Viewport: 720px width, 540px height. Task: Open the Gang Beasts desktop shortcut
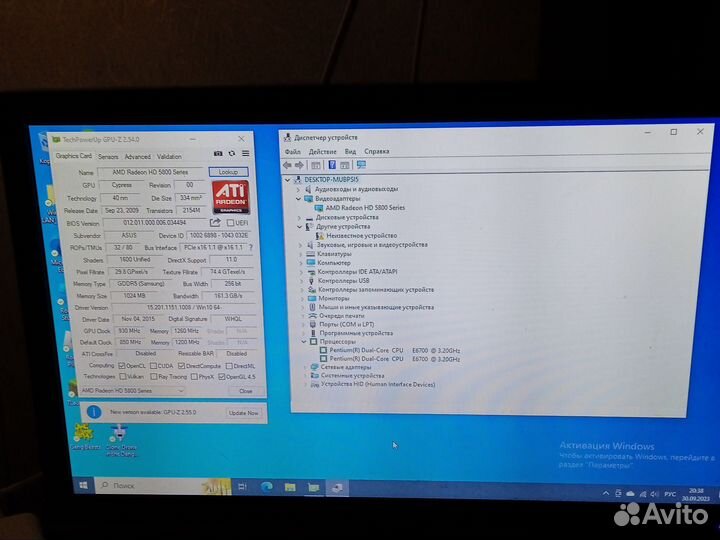coord(84,436)
